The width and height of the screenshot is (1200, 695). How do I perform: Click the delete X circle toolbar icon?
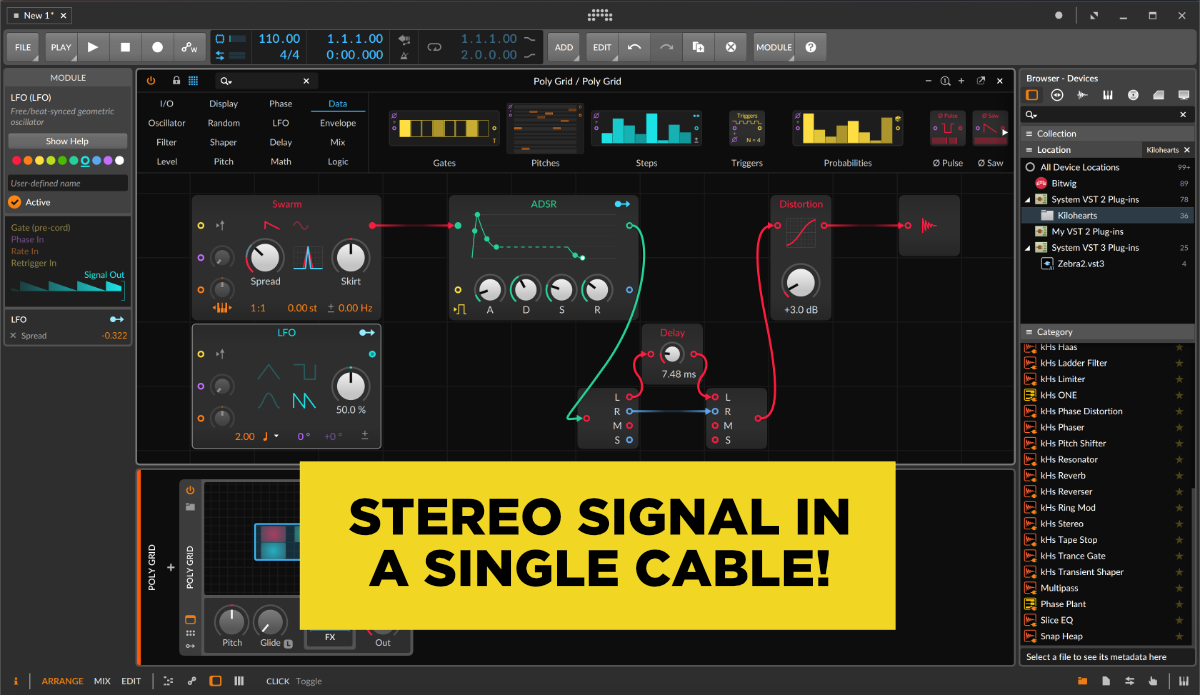pos(730,47)
